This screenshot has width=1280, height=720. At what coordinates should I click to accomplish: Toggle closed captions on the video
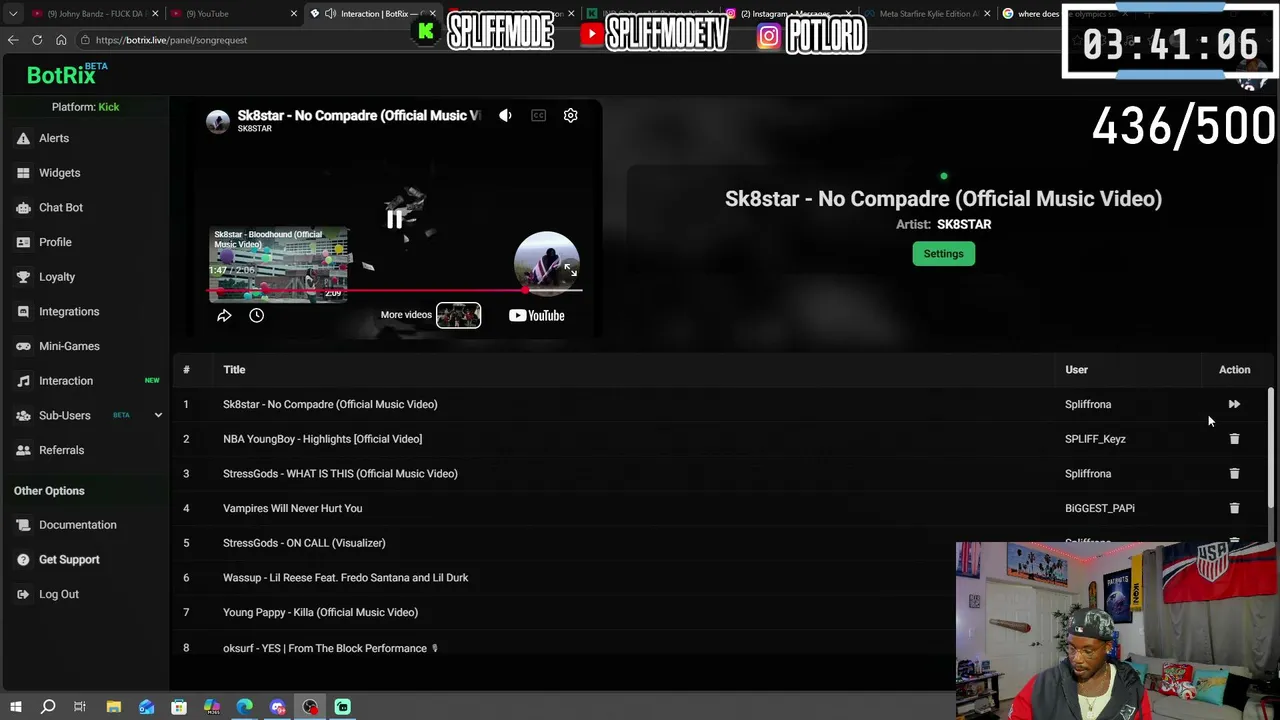538,116
